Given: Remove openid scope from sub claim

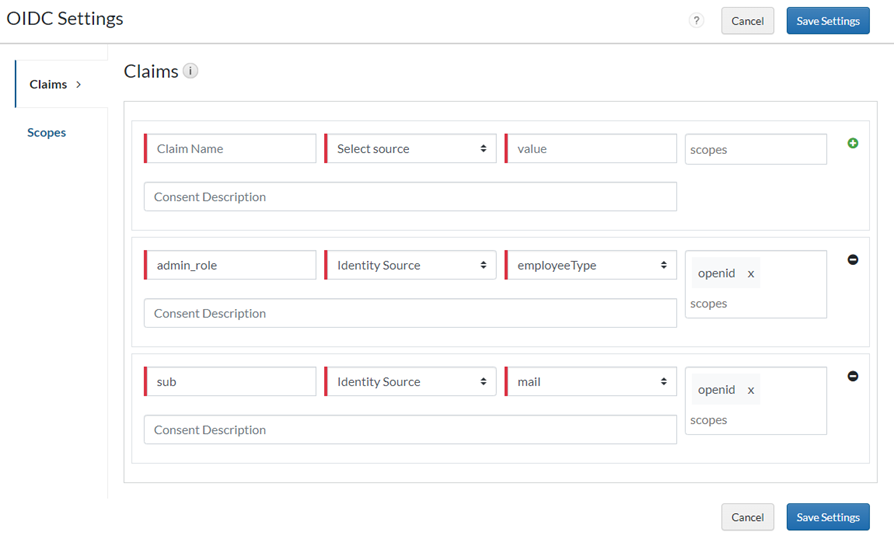Looking at the screenshot, I should click(751, 390).
